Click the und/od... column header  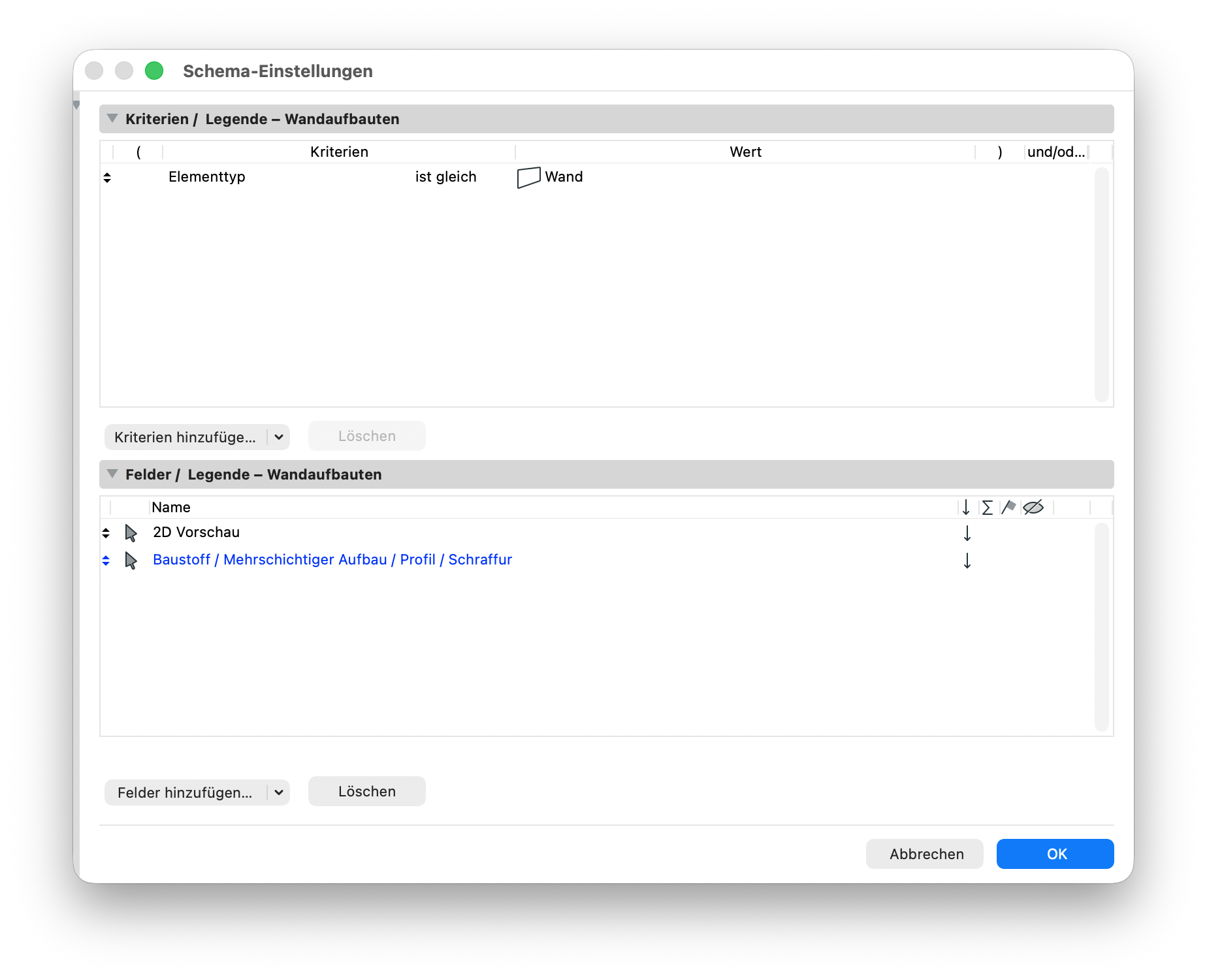tap(1056, 152)
